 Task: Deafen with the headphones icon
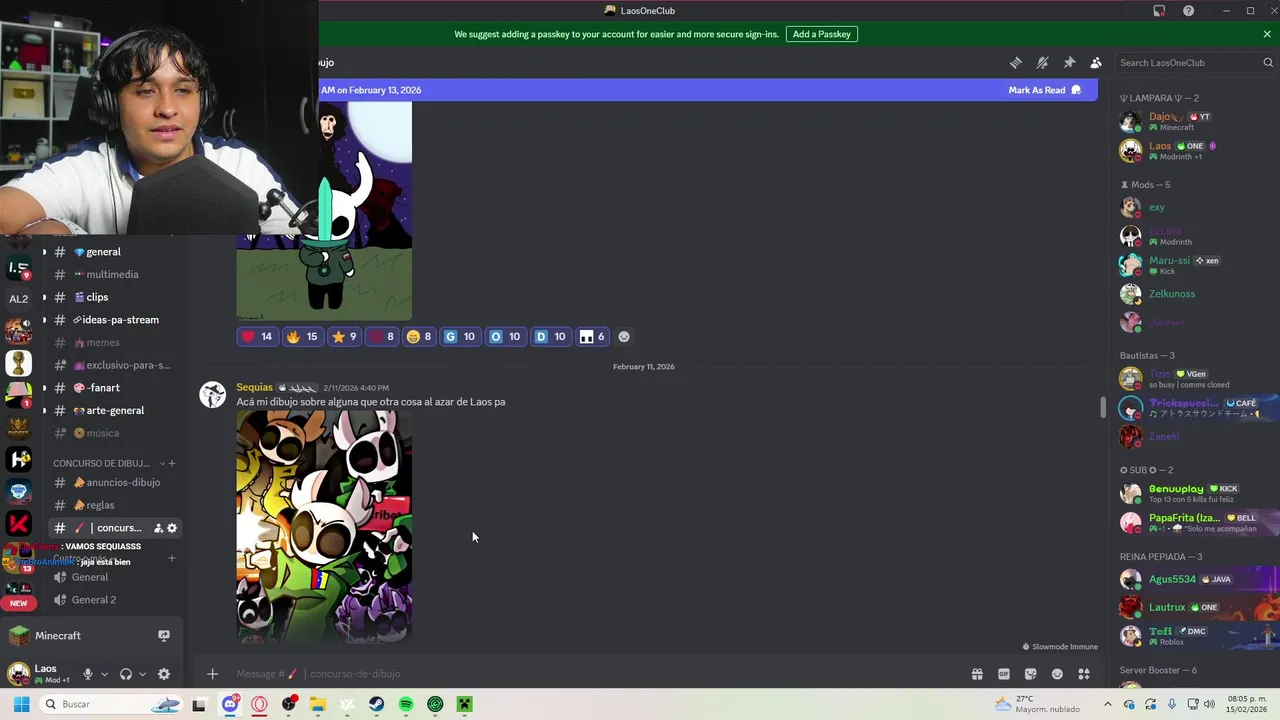[126, 674]
